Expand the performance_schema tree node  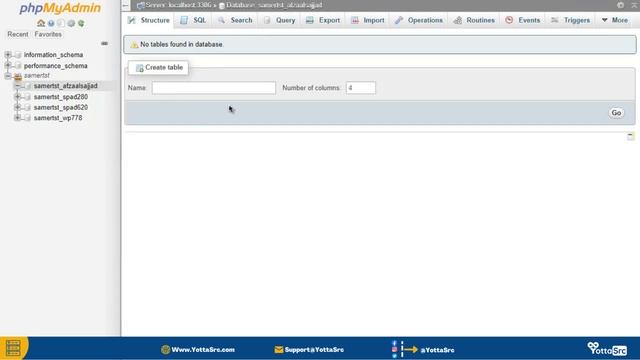point(8,65)
